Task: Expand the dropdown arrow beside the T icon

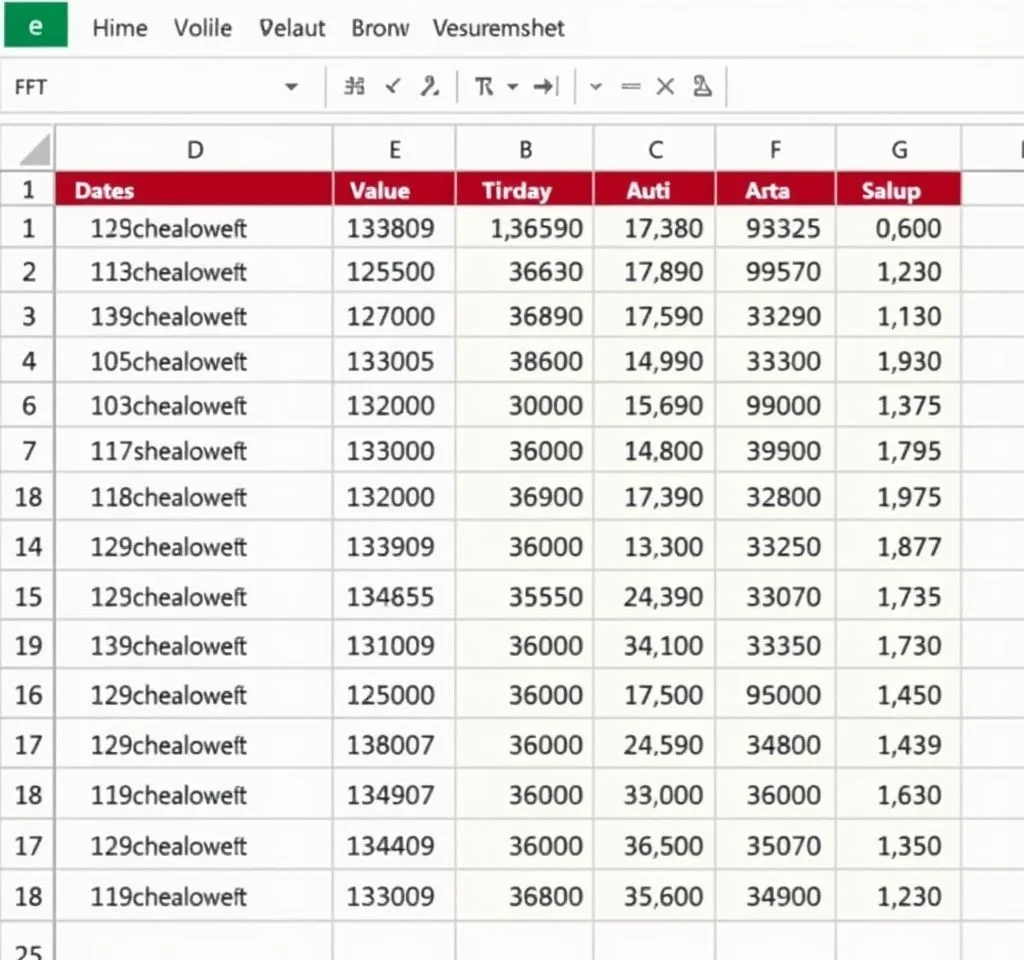Action: (513, 87)
